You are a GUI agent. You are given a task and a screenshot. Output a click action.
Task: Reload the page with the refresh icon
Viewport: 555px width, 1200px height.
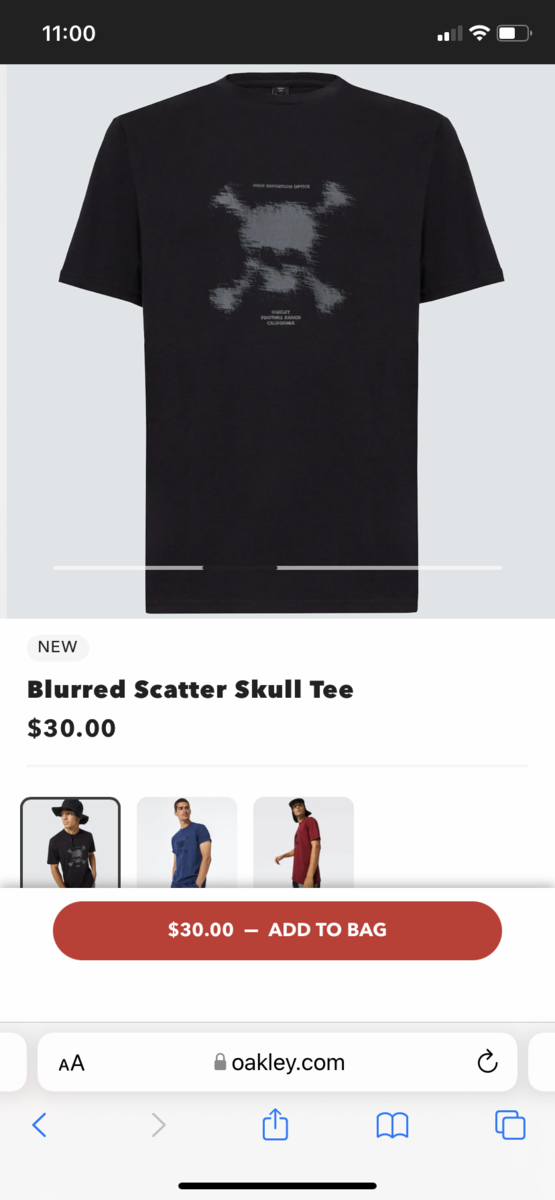pos(487,1062)
